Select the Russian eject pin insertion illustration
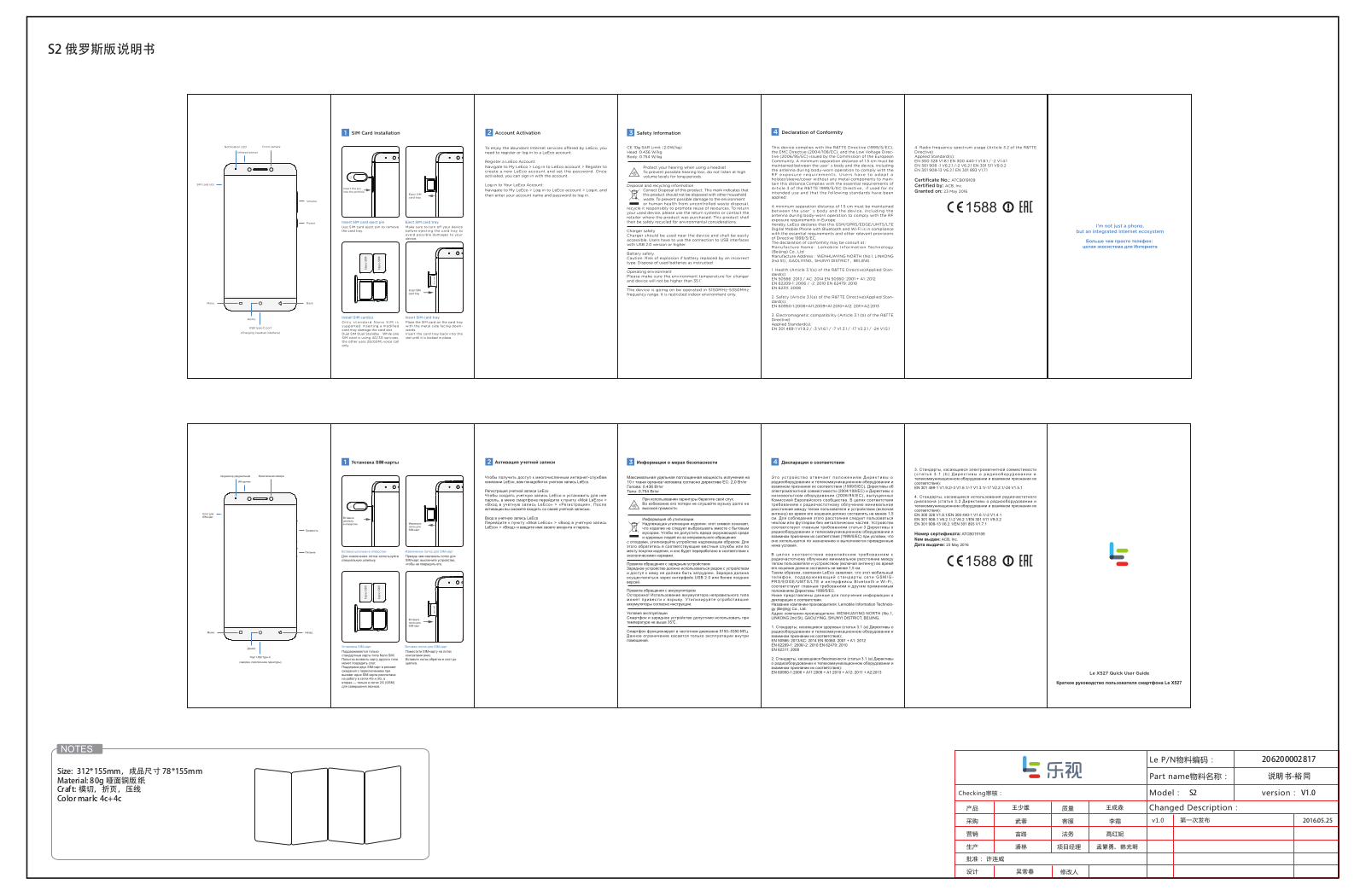The width and height of the screenshot is (1366, 896). click(x=371, y=510)
